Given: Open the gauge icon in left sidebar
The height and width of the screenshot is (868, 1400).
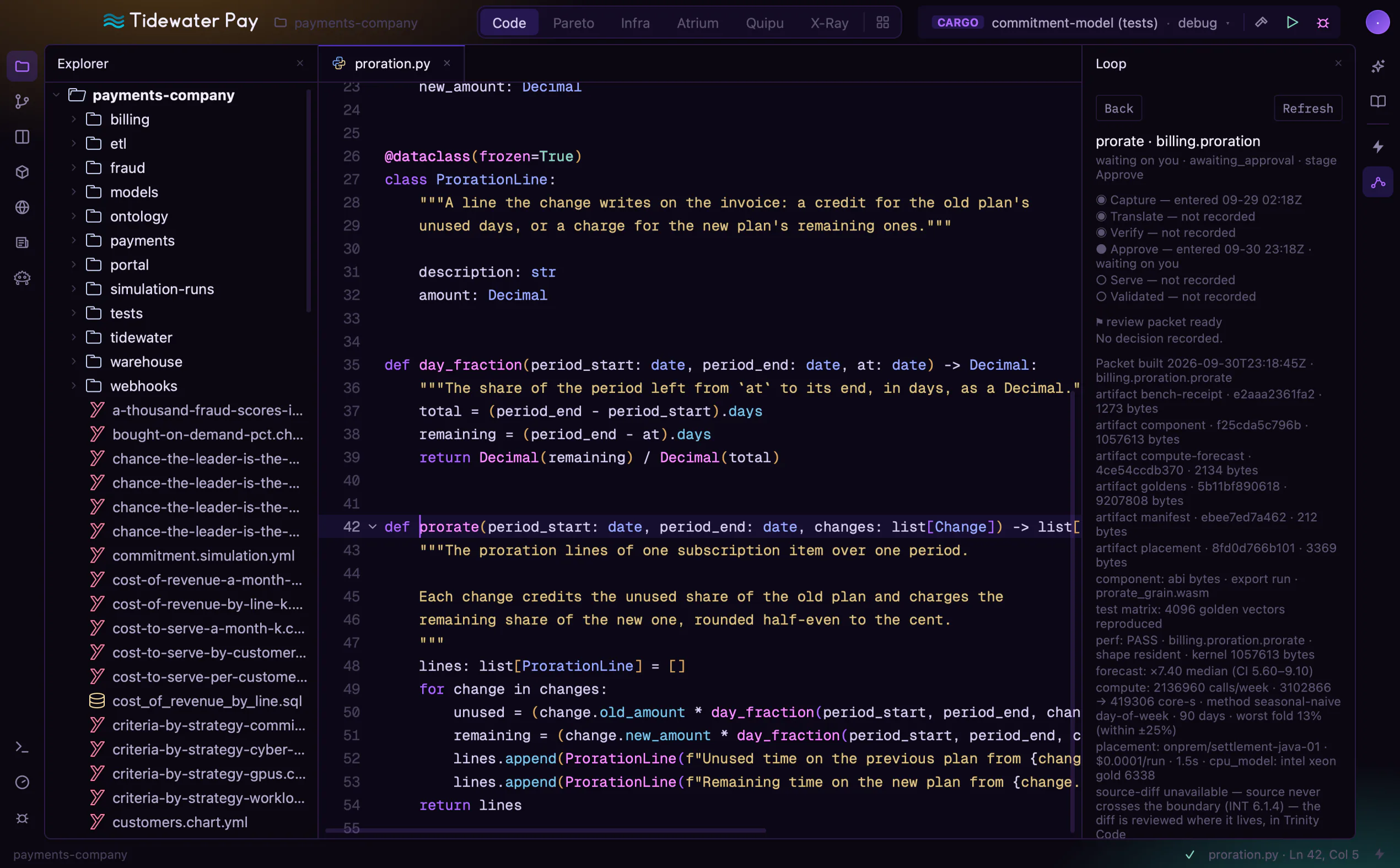Looking at the screenshot, I should coord(22,783).
